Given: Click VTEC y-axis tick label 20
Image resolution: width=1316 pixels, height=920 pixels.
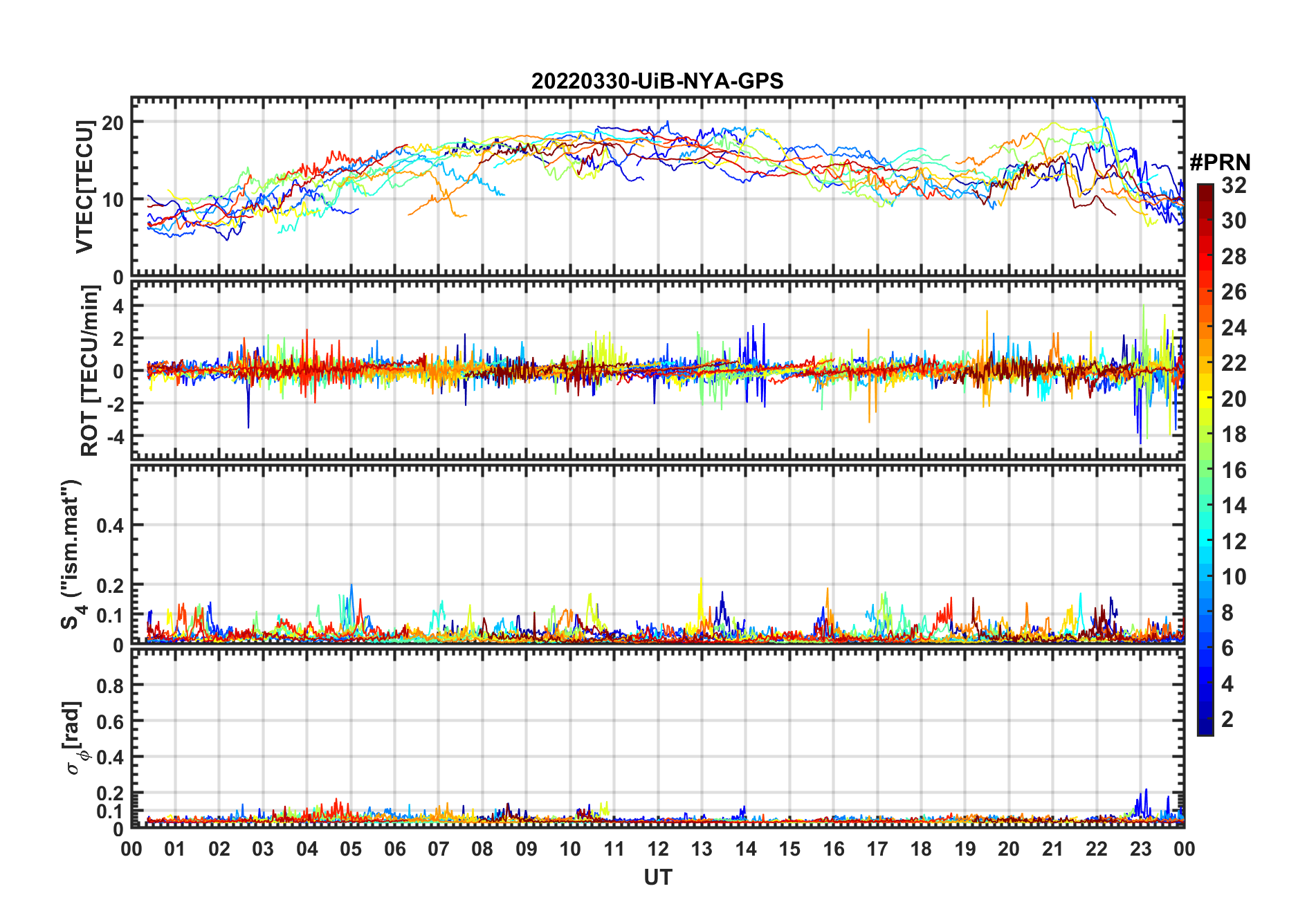Looking at the screenshot, I should pos(113,122).
